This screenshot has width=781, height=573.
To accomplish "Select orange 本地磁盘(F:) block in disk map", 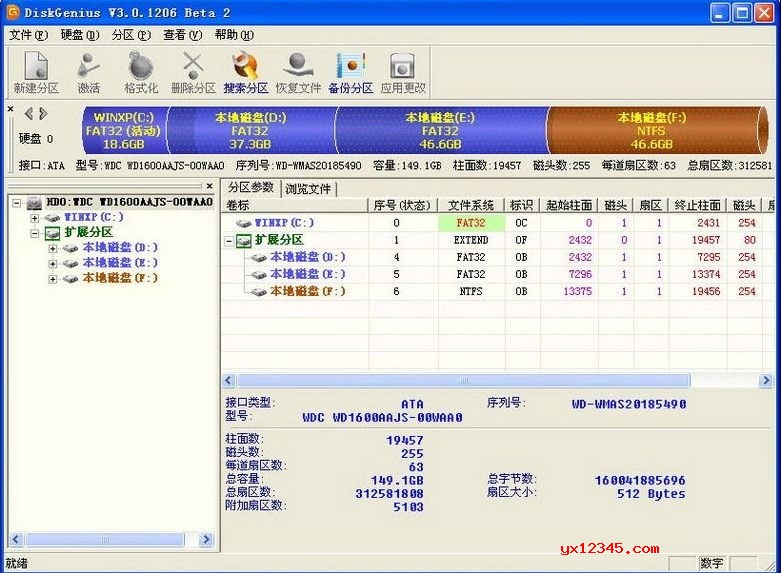I will tap(656, 131).
